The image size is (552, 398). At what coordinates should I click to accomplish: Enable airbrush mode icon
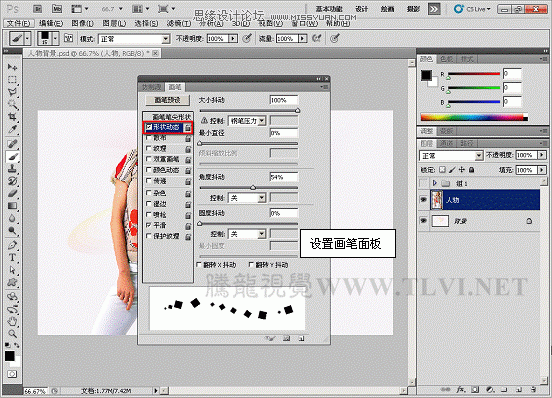[x=316, y=38]
